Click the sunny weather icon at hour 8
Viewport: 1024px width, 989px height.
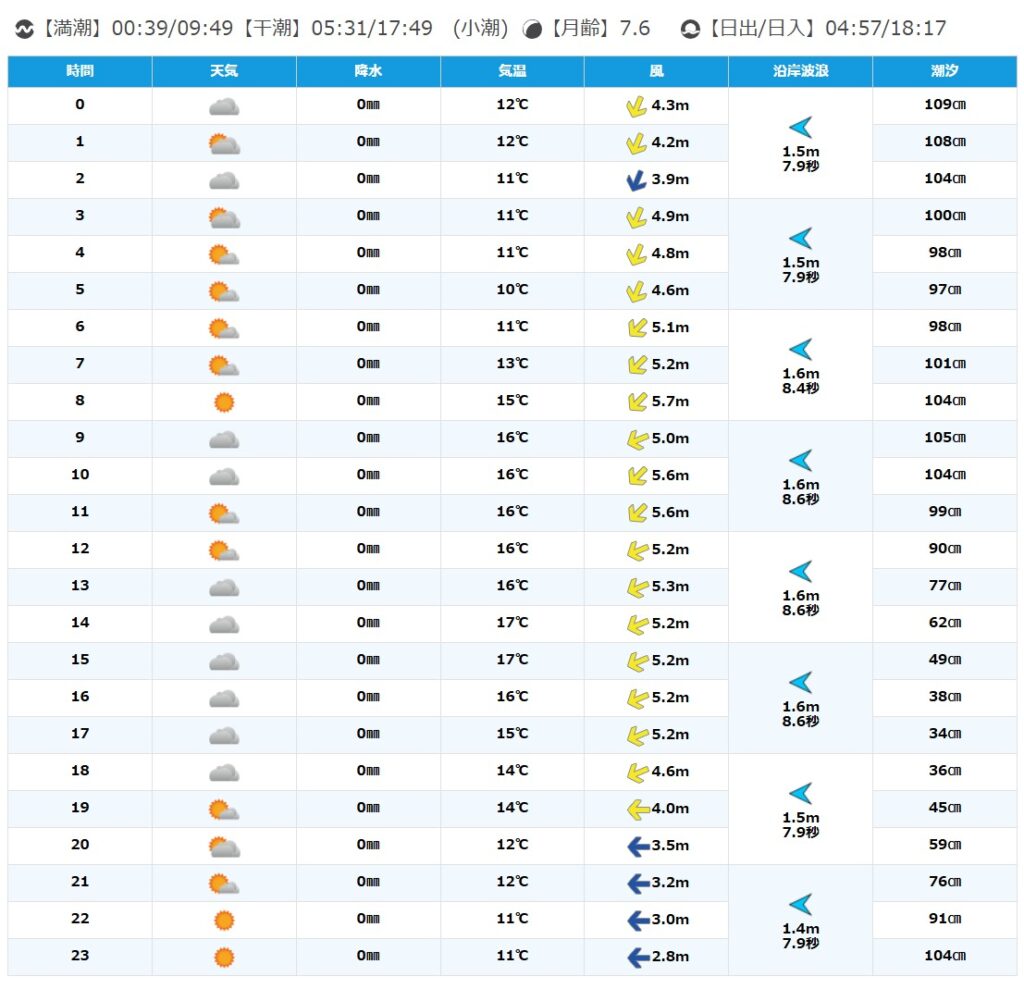pyautogui.click(x=224, y=402)
